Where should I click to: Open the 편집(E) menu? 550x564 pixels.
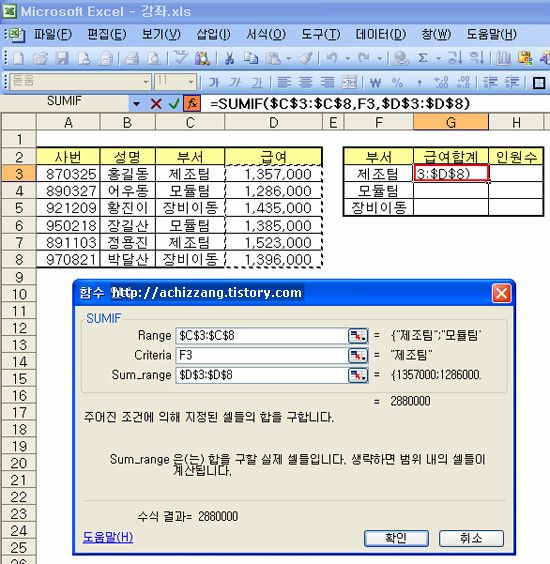[x=107, y=35]
